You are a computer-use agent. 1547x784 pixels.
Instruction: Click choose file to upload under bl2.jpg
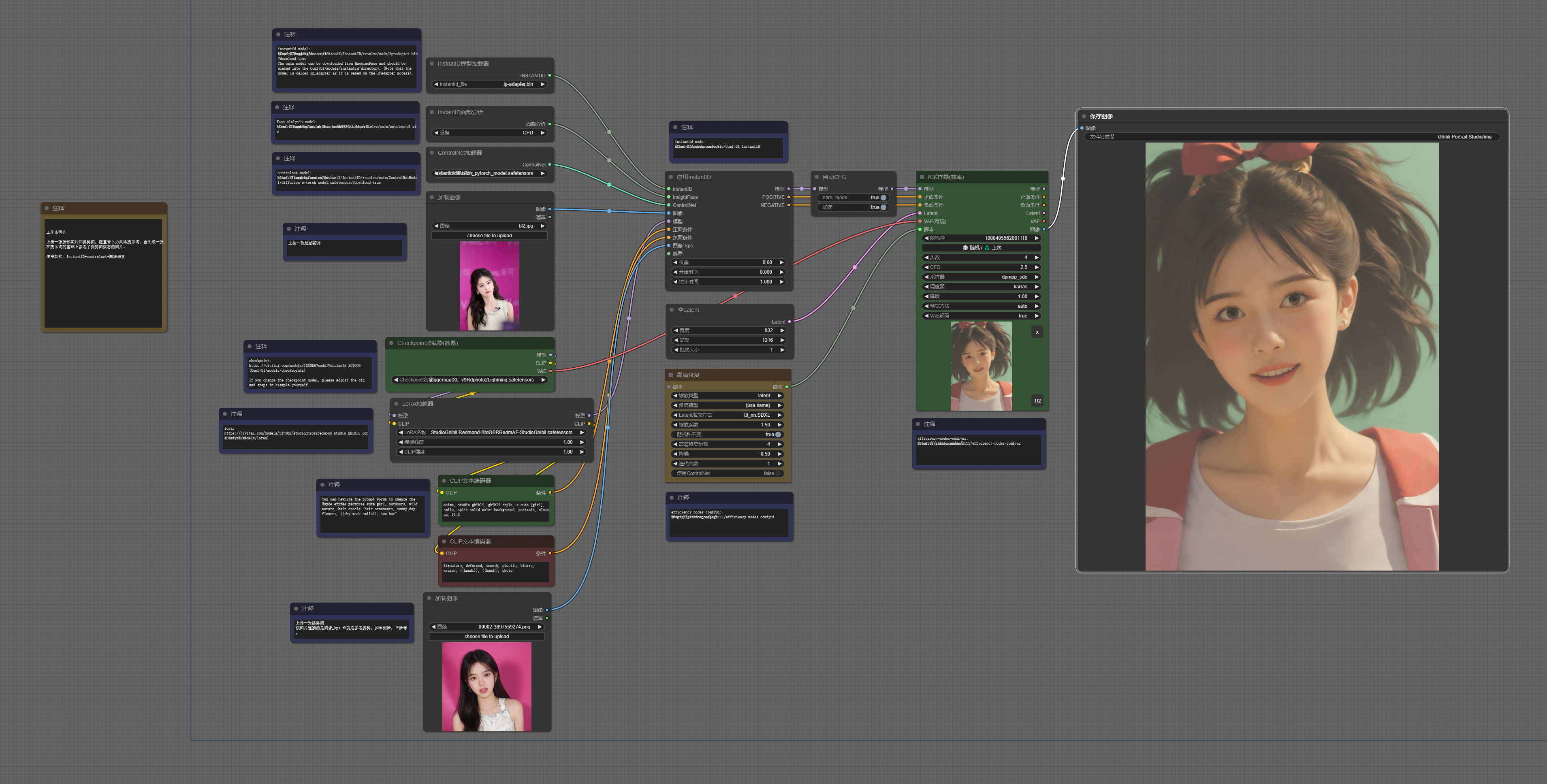(489, 235)
